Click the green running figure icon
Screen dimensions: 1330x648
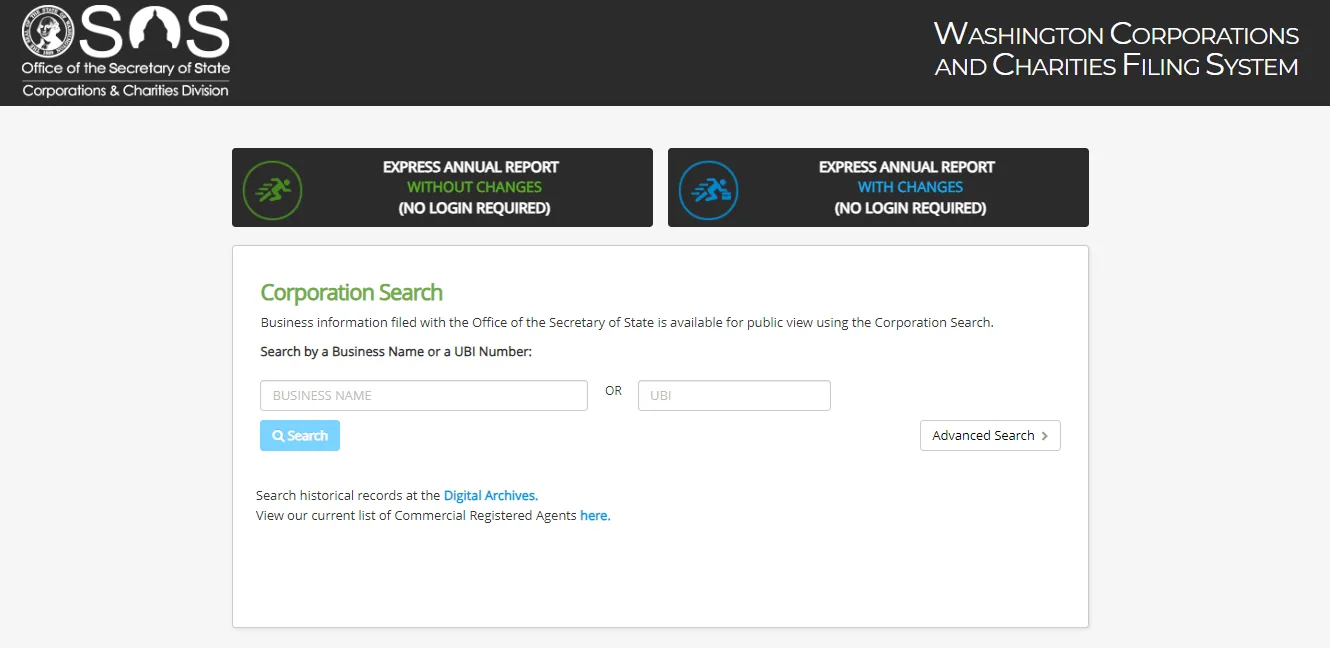272,189
